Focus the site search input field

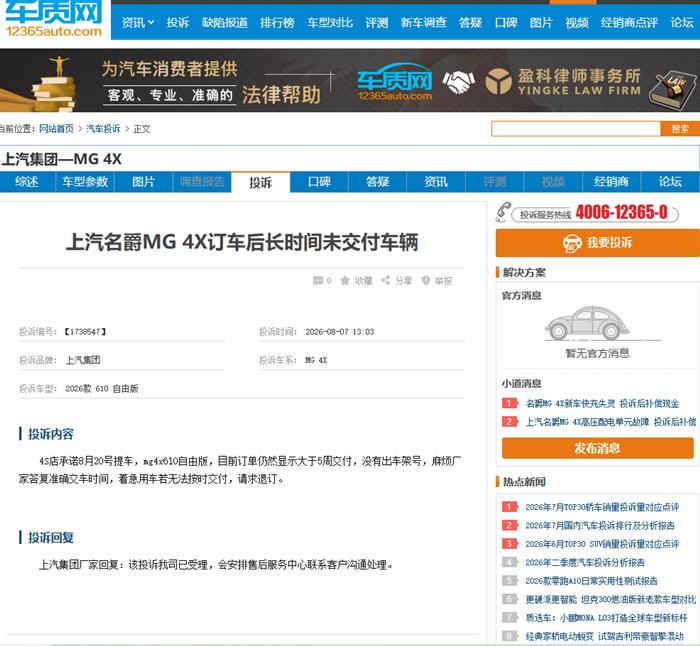(x=576, y=129)
